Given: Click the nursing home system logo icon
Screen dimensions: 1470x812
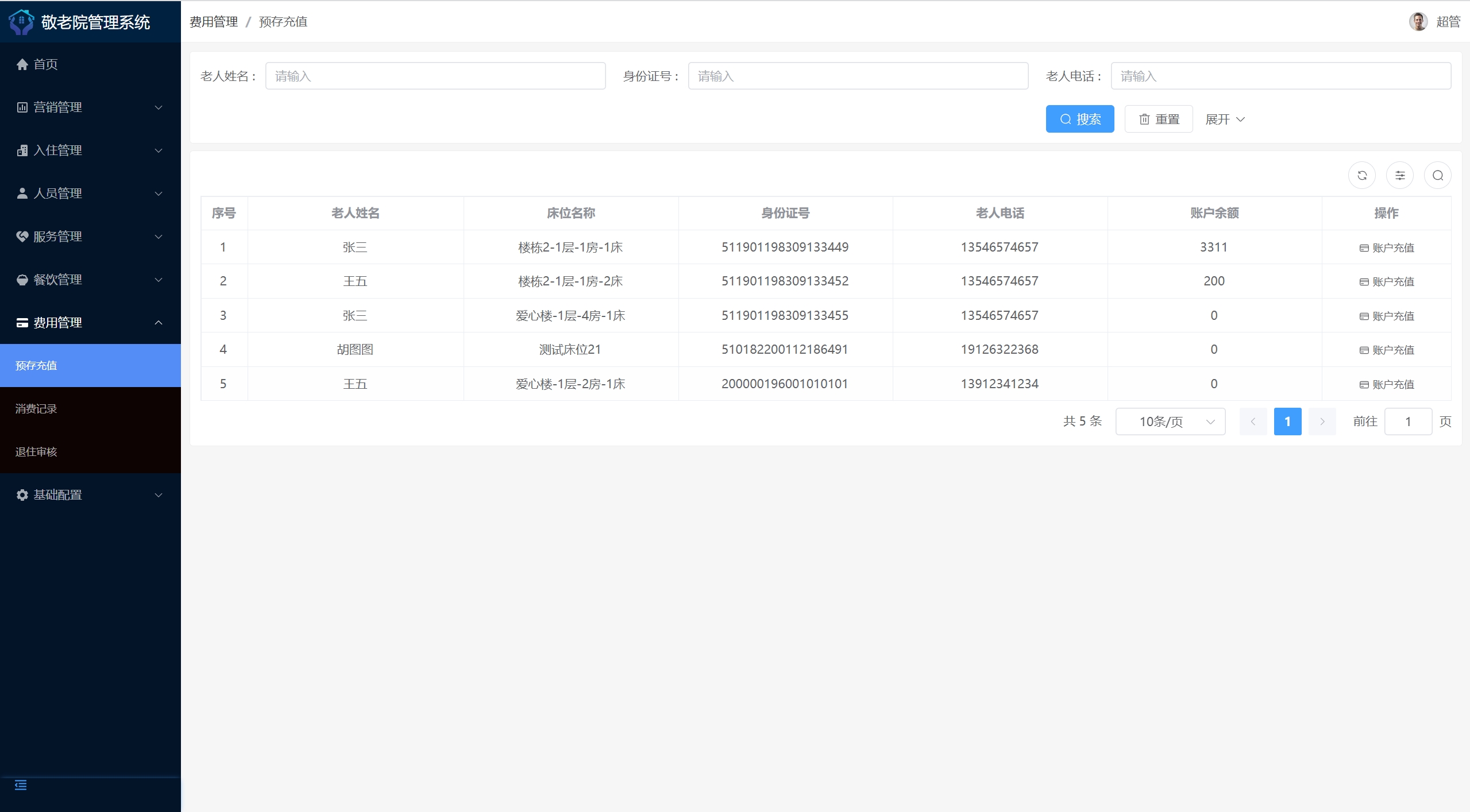Looking at the screenshot, I should [x=21, y=22].
